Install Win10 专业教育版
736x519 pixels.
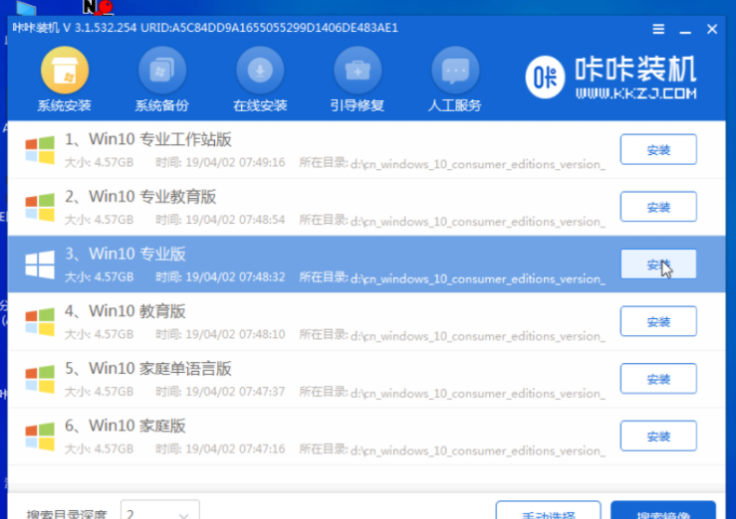click(658, 207)
